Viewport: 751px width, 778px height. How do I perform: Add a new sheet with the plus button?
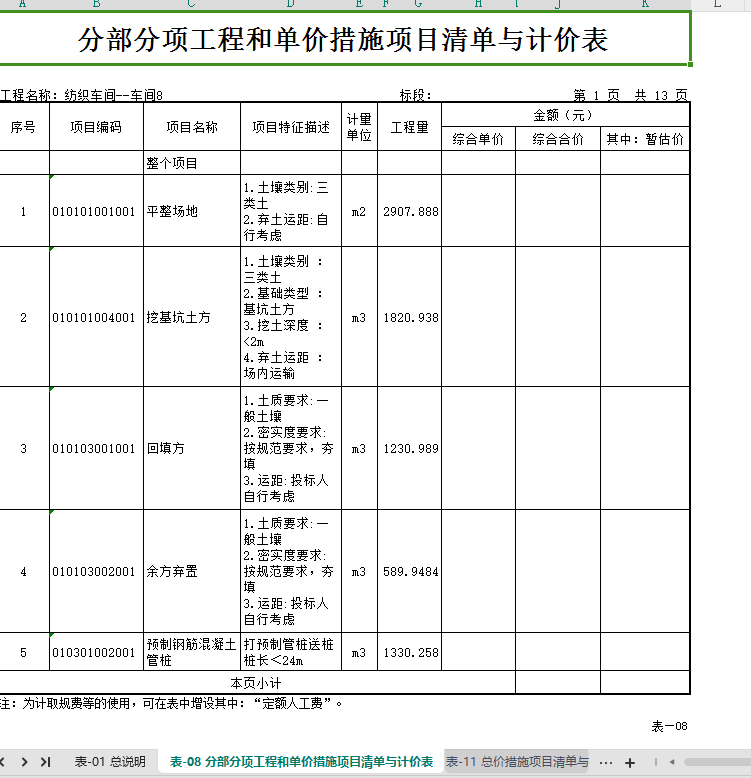click(629, 763)
